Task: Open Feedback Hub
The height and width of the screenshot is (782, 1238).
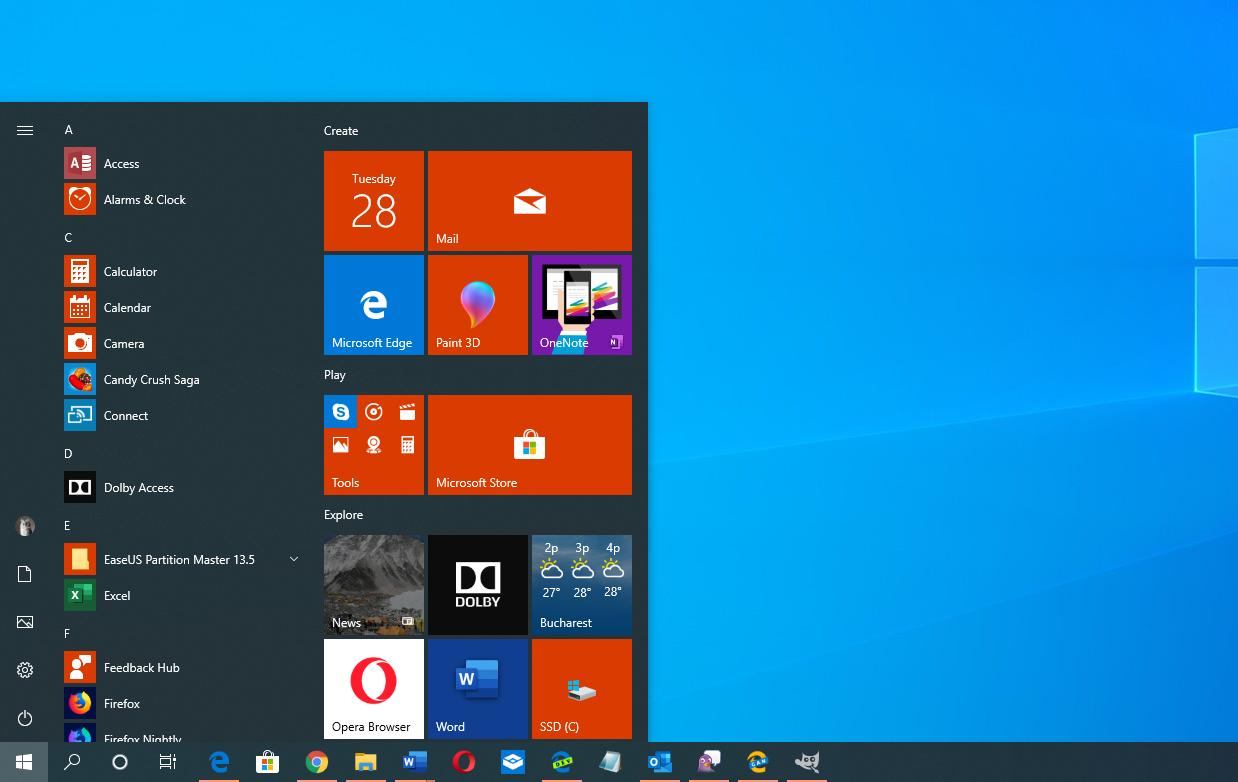Action: point(180,668)
